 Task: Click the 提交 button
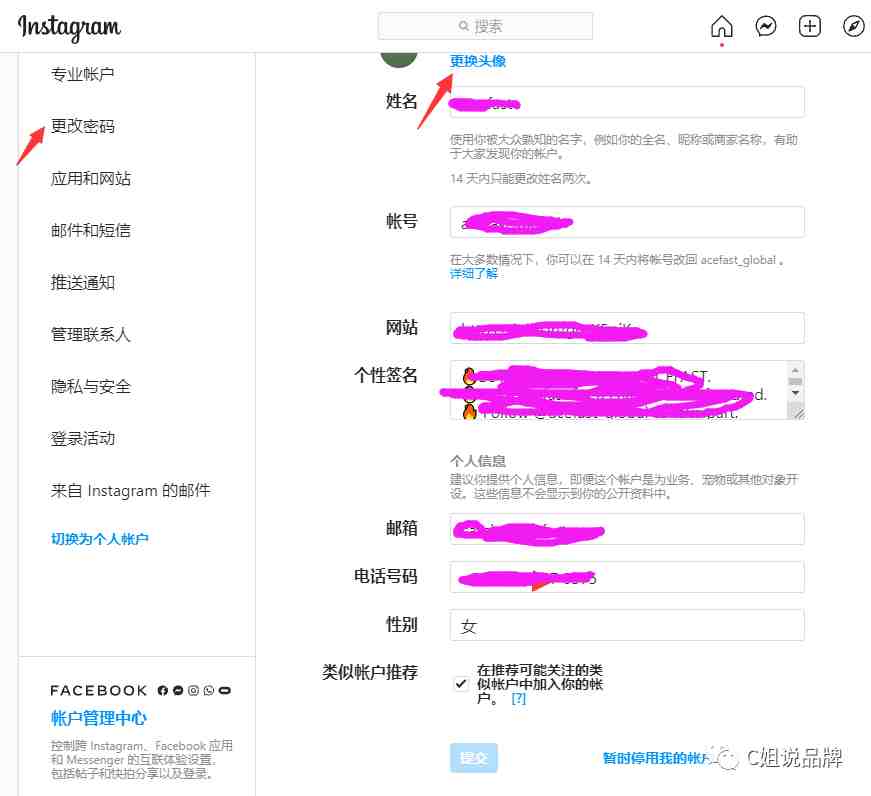(x=474, y=758)
